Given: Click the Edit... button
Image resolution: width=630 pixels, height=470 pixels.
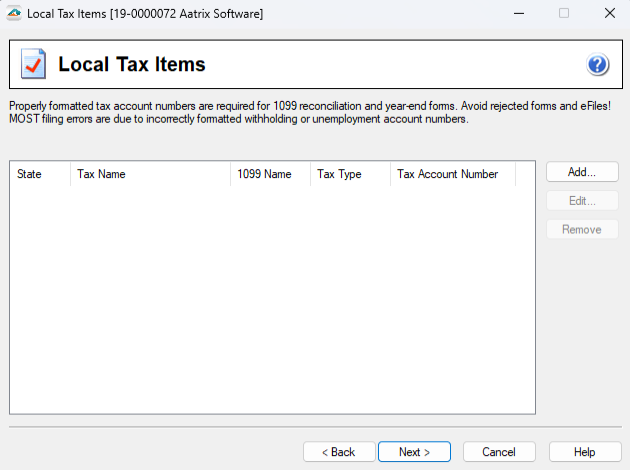Looking at the screenshot, I should (582, 201).
